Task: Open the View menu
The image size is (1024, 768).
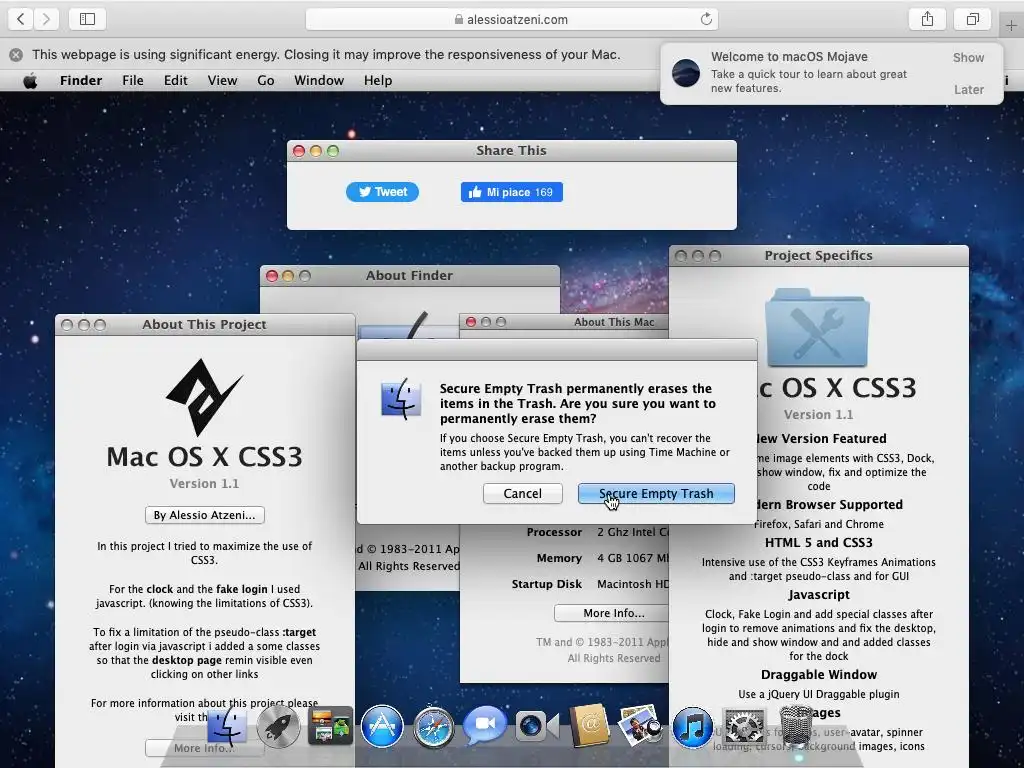Action: pos(222,80)
